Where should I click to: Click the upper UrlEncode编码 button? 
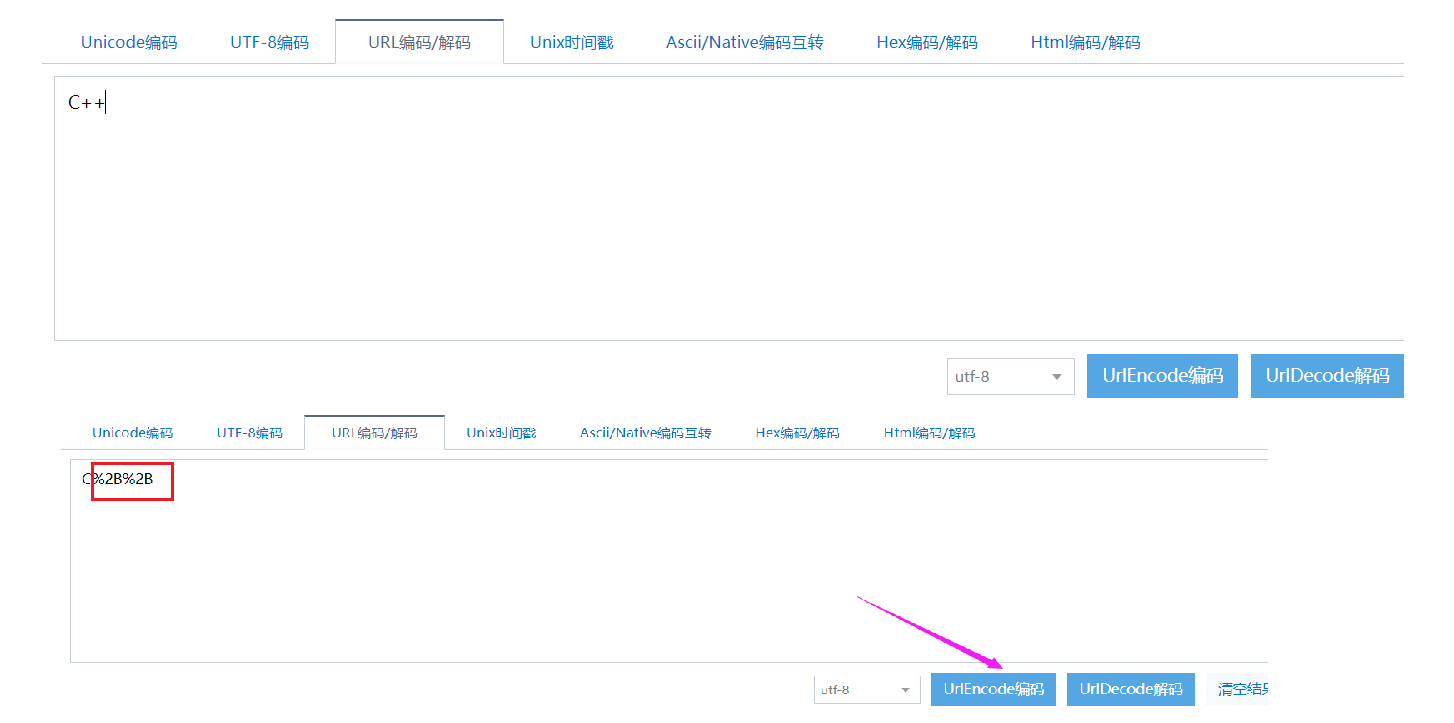click(x=1162, y=376)
